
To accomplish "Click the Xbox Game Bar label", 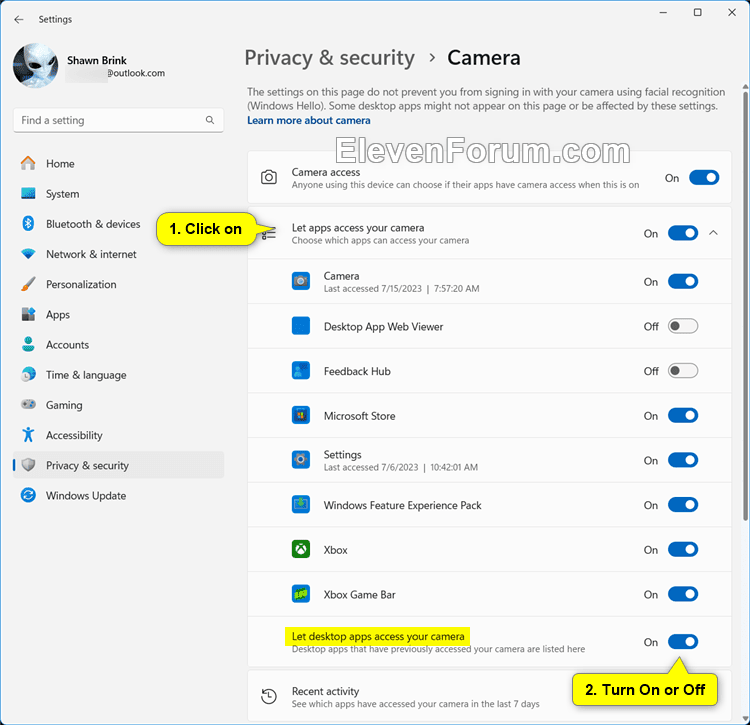I will click(360, 594).
